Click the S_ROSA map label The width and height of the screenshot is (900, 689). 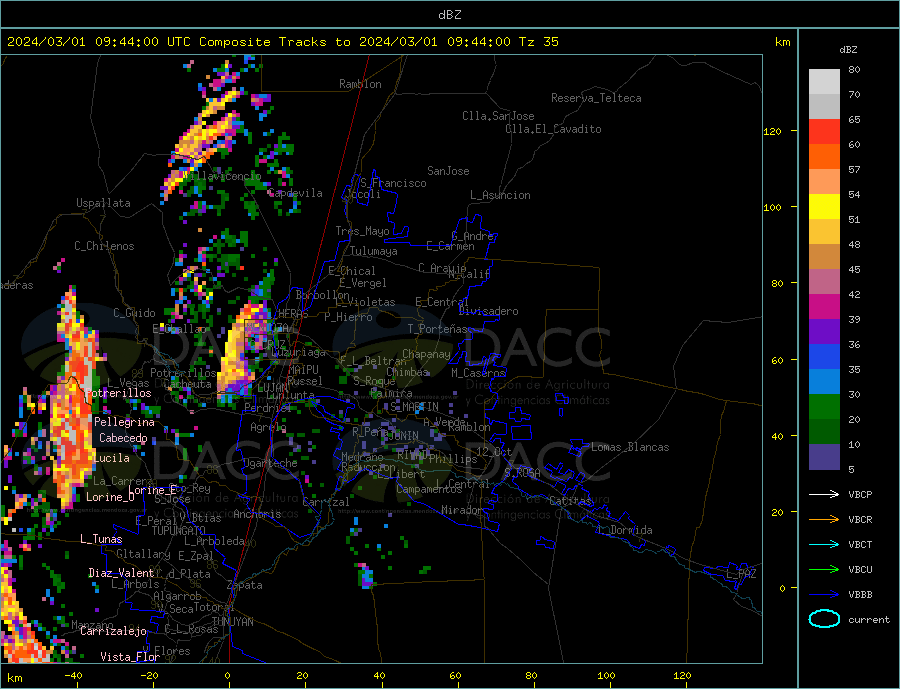pyautogui.click(x=522, y=473)
